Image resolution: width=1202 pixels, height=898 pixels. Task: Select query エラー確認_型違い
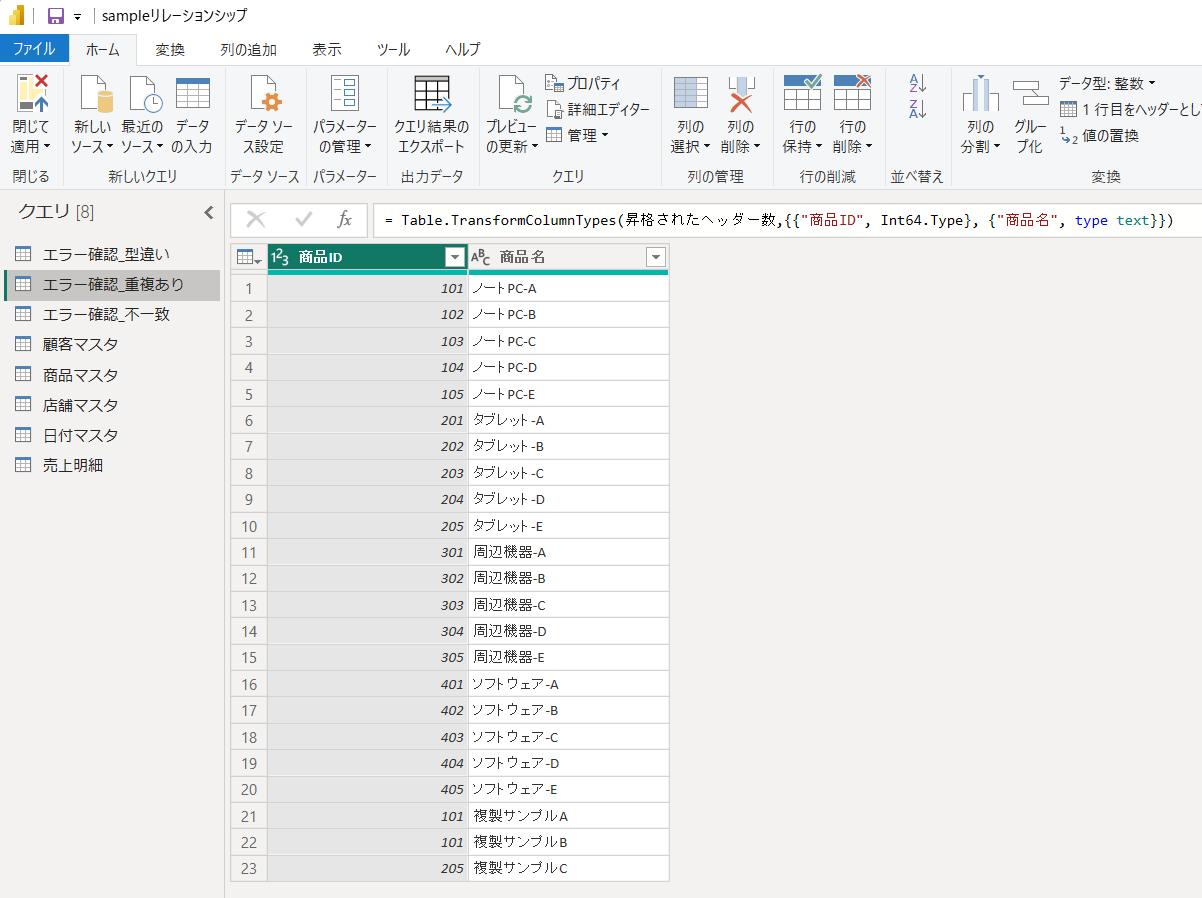112,254
